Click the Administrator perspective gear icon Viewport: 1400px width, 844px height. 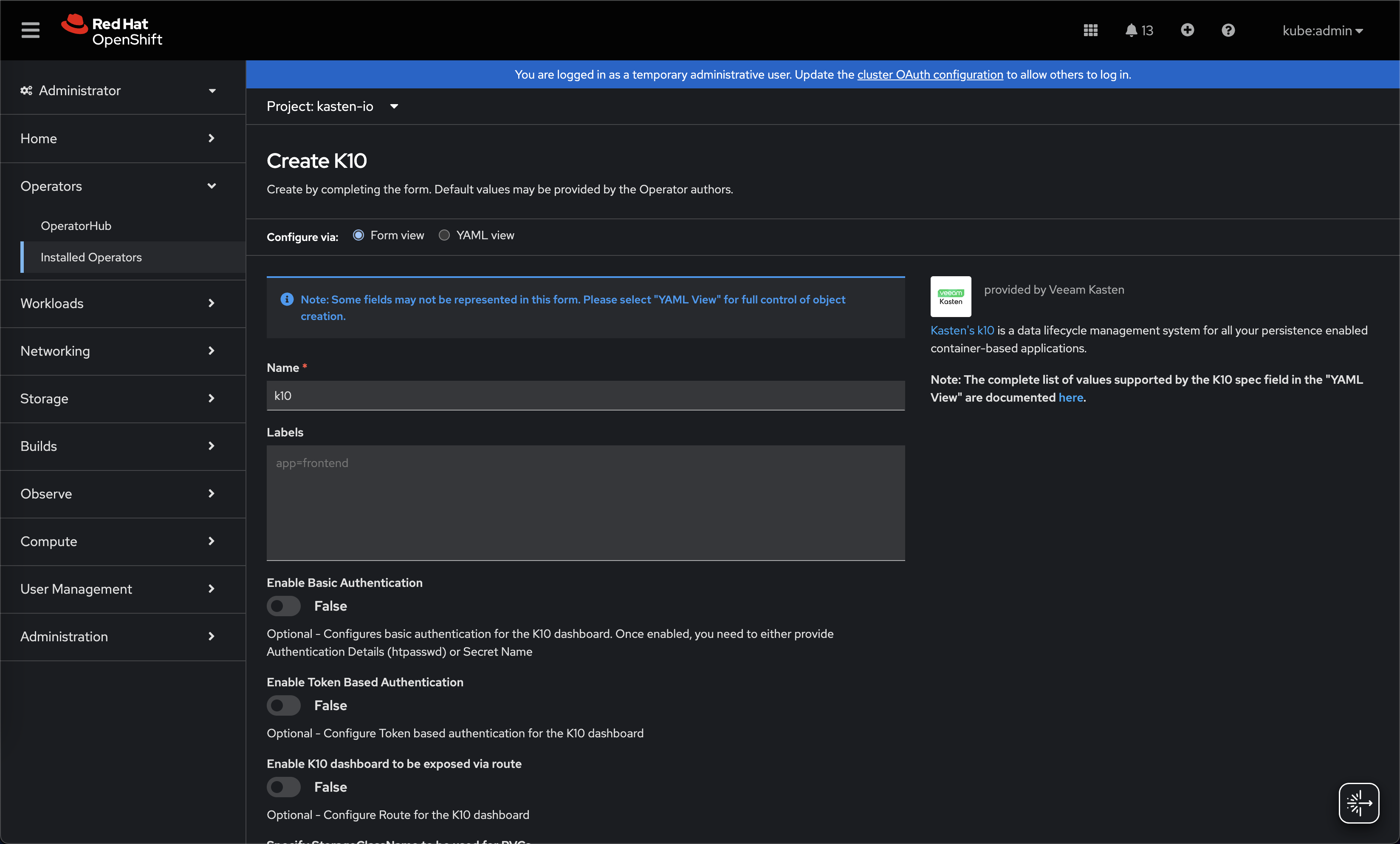point(26,91)
